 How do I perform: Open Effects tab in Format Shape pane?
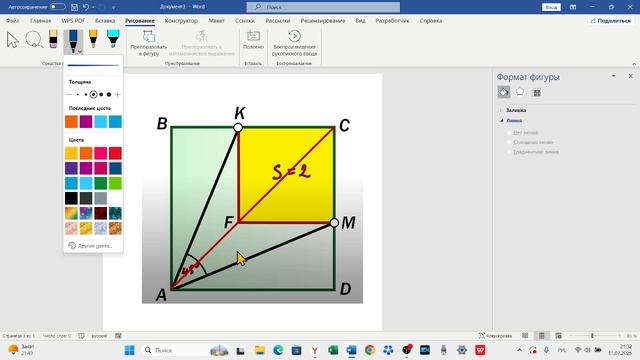point(520,92)
